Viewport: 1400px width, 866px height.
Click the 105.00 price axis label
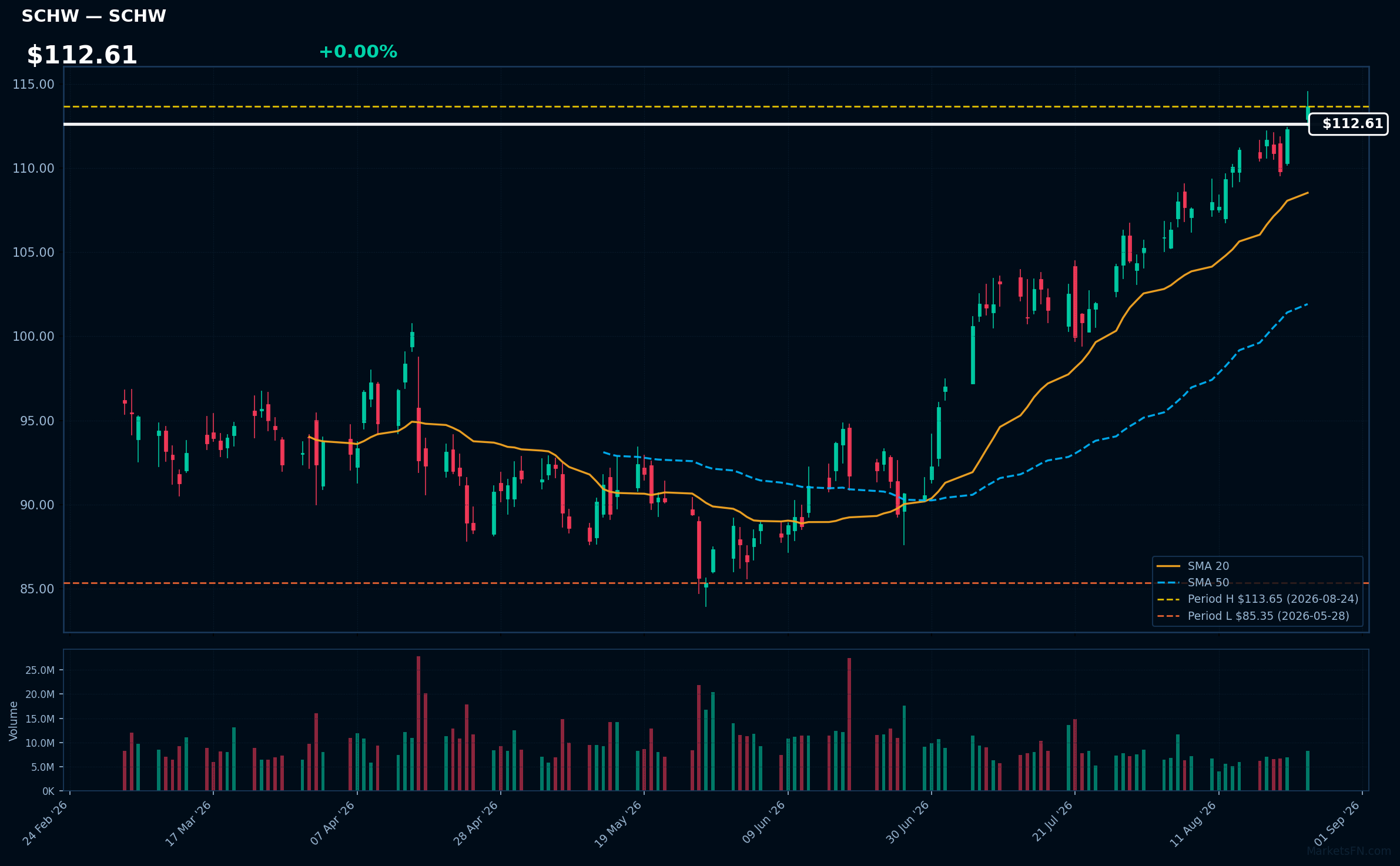[x=34, y=252]
